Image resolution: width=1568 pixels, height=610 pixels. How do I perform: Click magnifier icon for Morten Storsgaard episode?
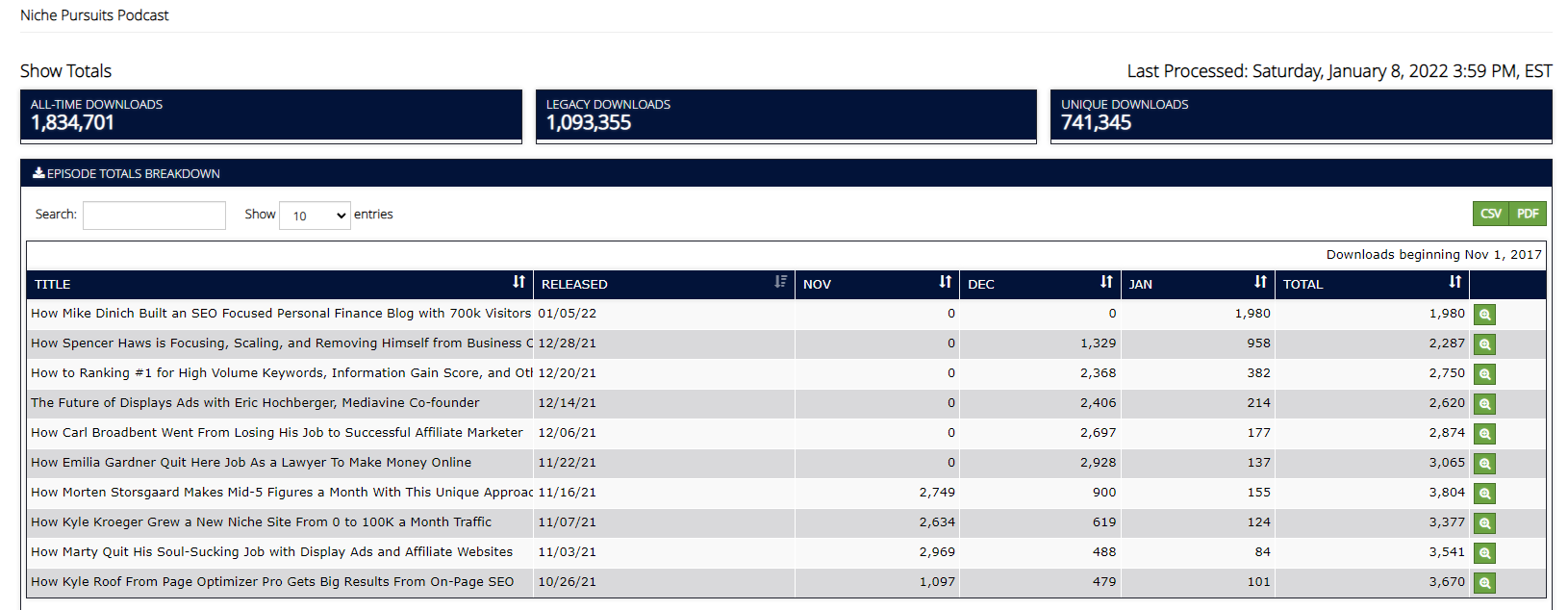(x=1484, y=494)
